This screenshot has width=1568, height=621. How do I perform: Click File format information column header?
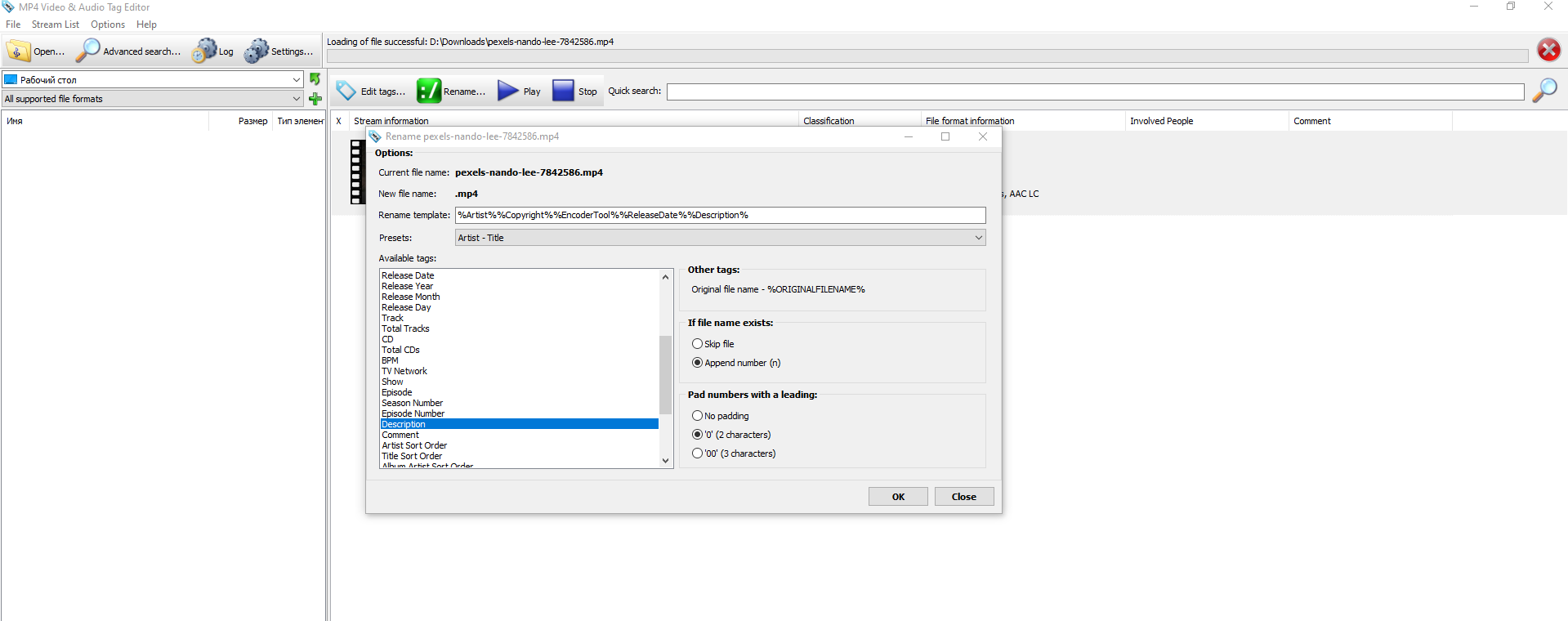click(1023, 121)
